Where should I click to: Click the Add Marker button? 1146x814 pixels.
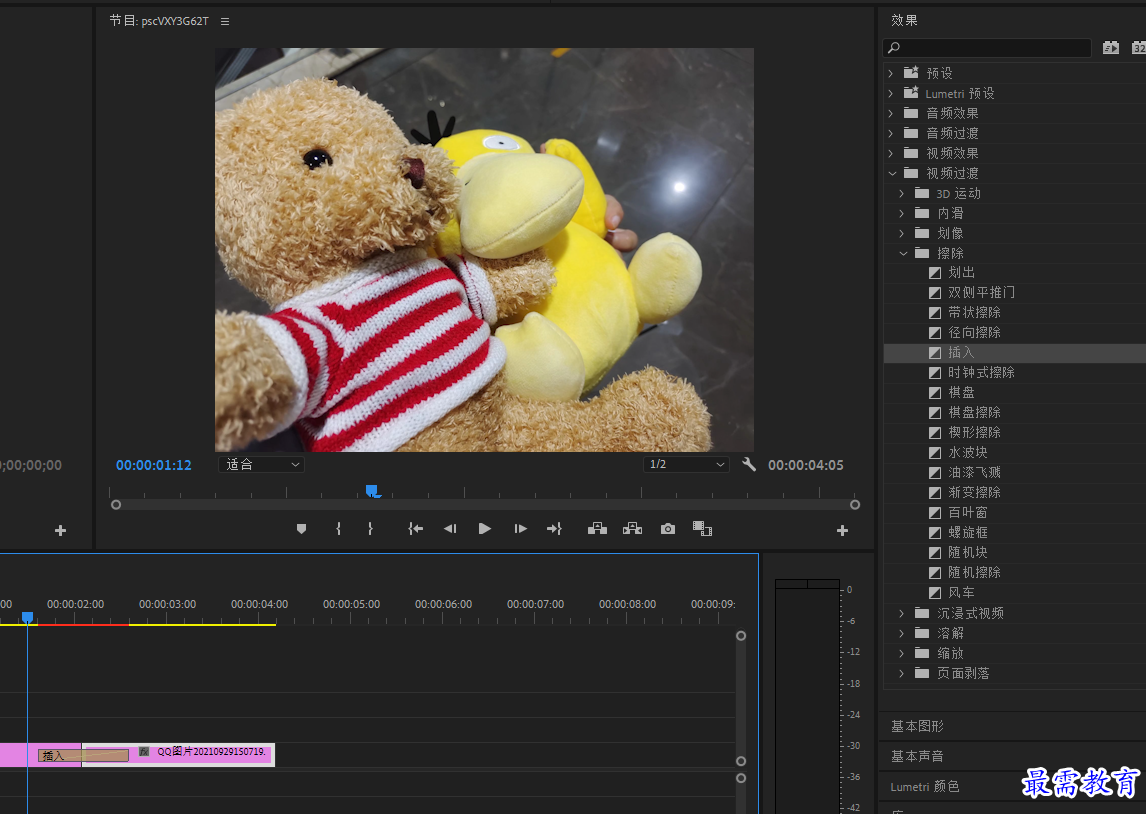301,529
